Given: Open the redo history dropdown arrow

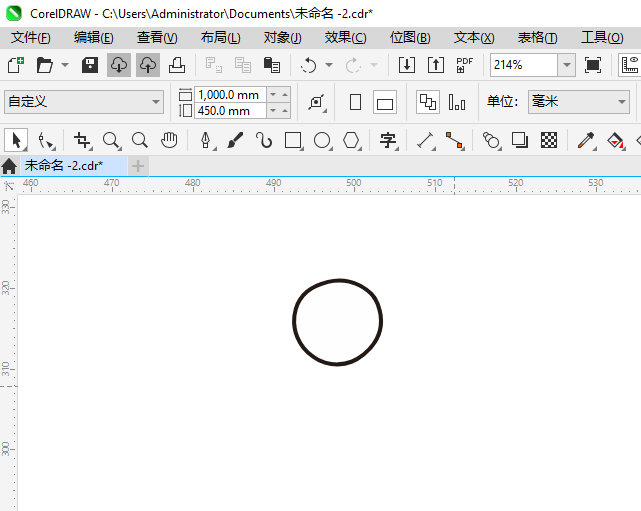Looking at the screenshot, I should click(x=374, y=65).
